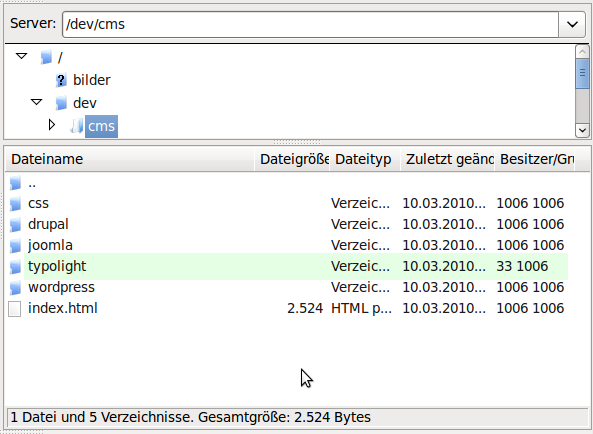Click the wordpress folder icon
This screenshot has height=434, width=593.
tap(15, 288)
